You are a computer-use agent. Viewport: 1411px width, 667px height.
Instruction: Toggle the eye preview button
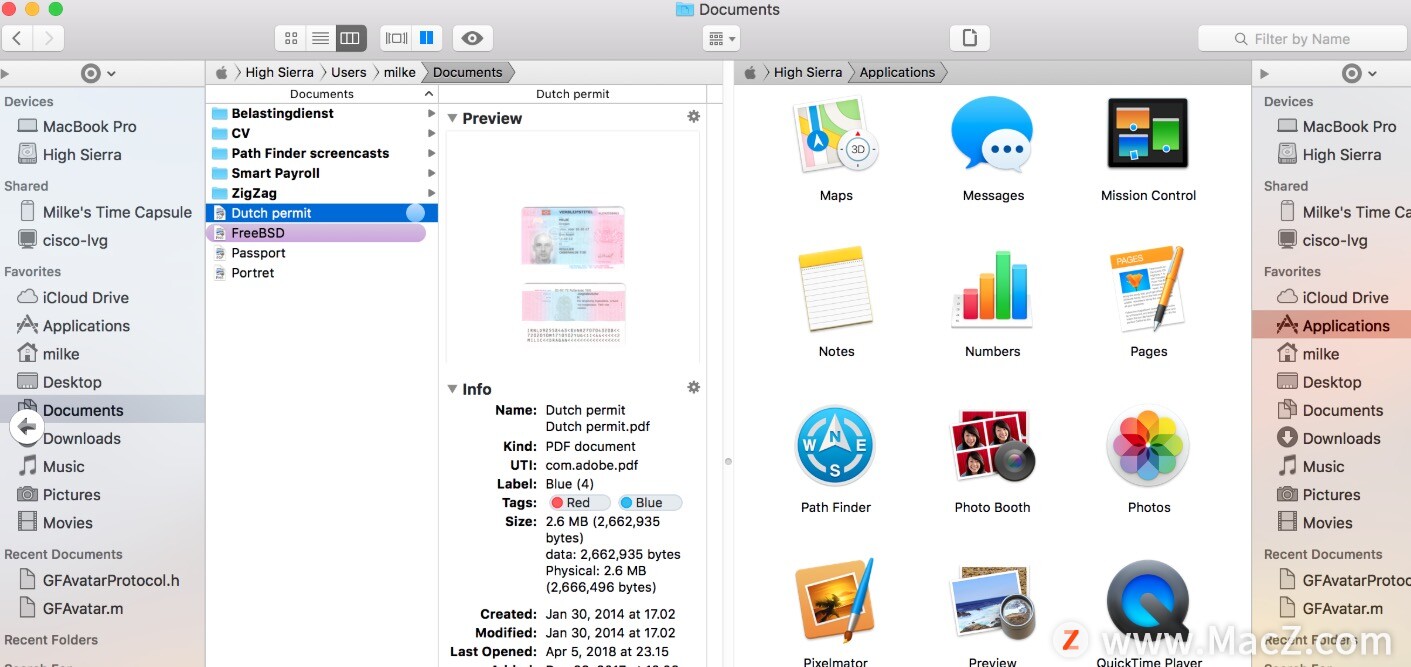(473, 38)
